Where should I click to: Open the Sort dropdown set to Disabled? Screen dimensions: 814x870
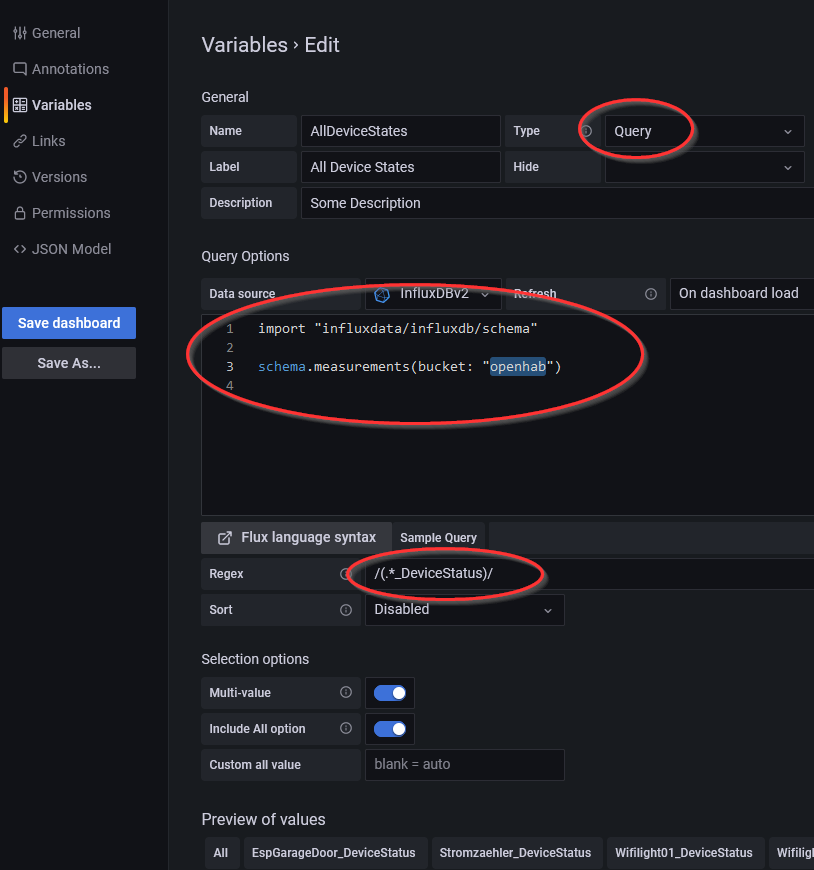point(464,610)
